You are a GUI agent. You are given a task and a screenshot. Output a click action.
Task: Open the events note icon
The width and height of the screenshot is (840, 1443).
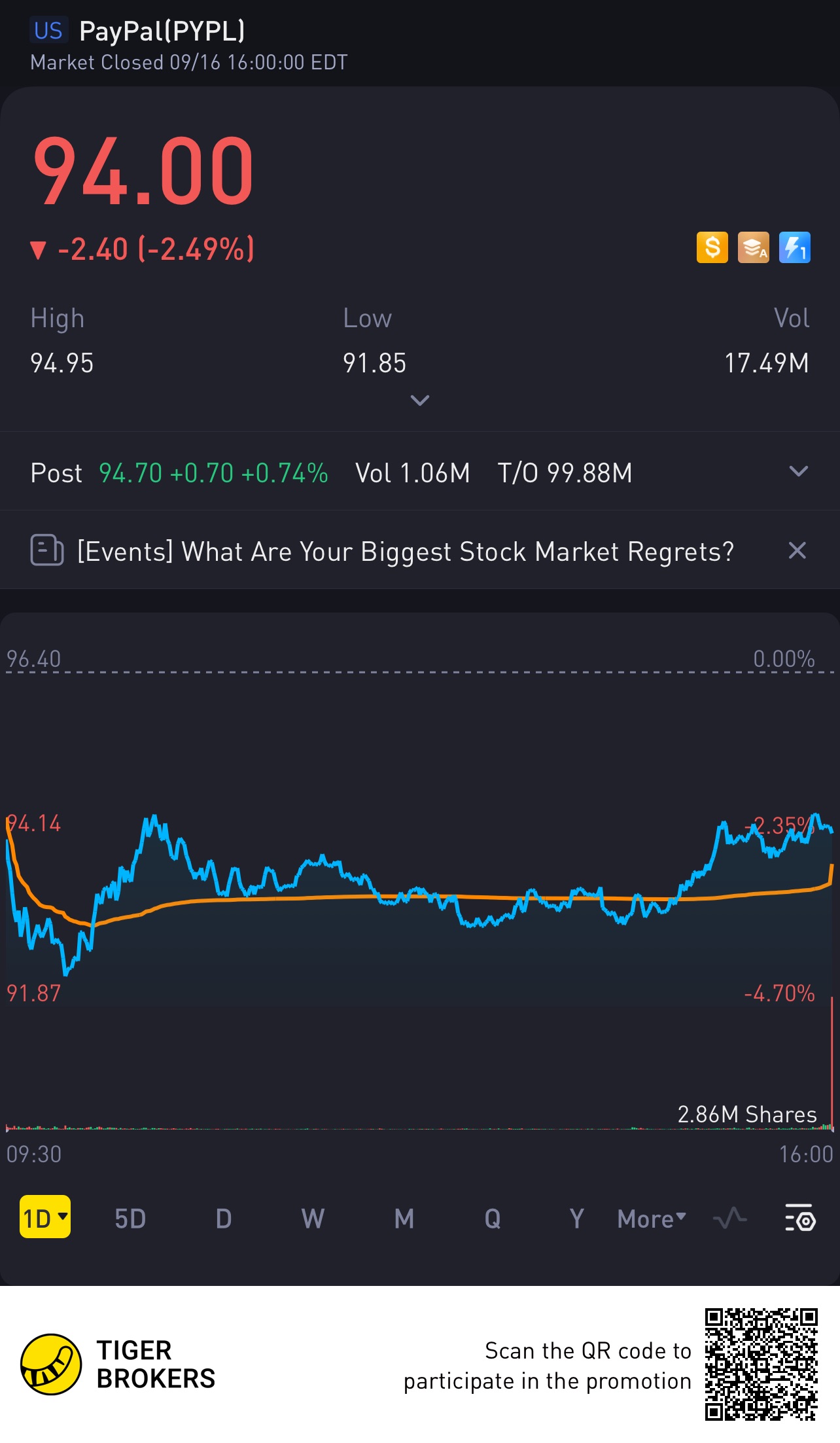point(47,550)
